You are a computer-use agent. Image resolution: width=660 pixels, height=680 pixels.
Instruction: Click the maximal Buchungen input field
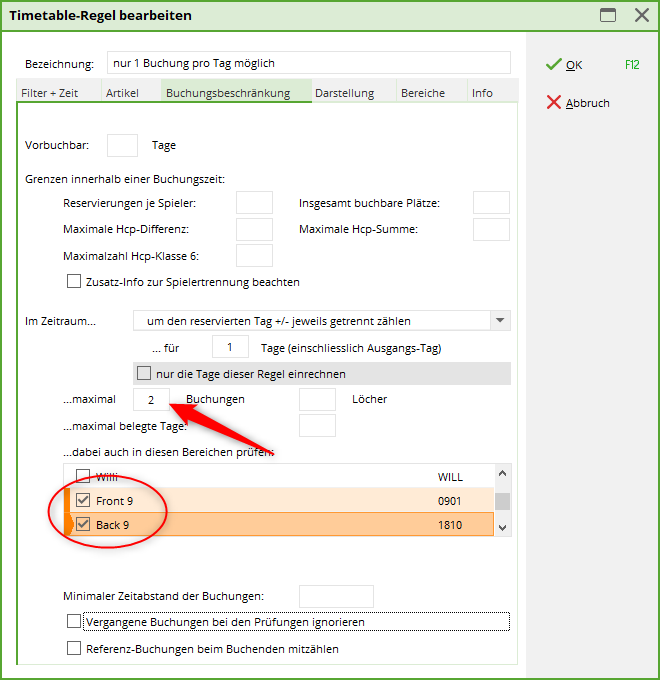tap(151, 399)
